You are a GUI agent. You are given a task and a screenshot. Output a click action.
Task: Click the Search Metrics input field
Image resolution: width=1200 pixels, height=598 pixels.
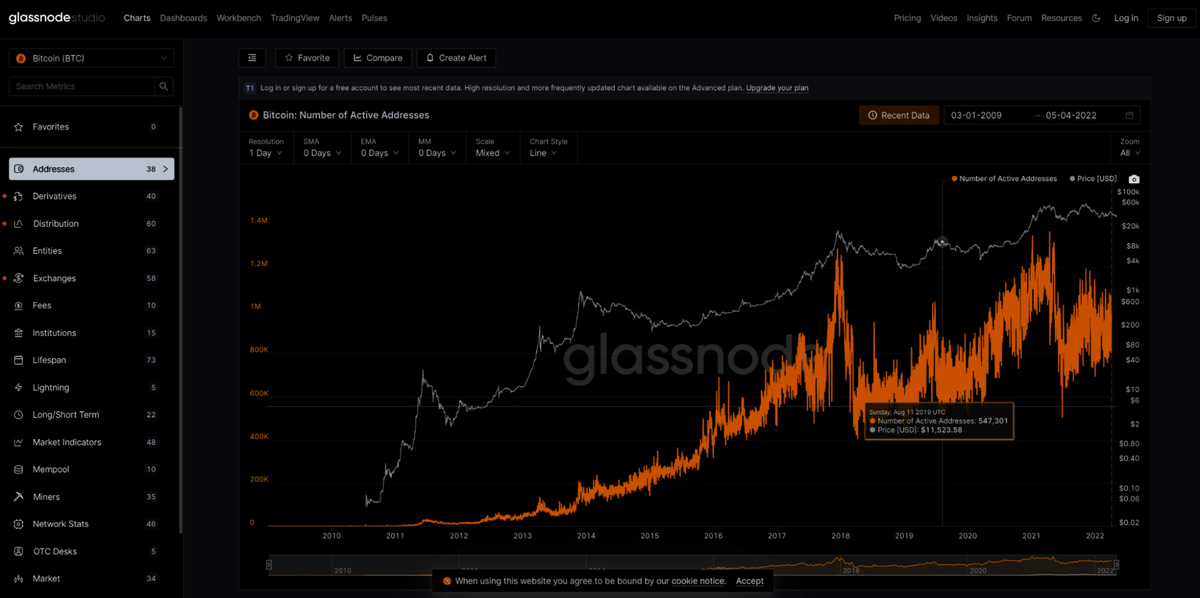pyautogui.click(x=82, y=87)
